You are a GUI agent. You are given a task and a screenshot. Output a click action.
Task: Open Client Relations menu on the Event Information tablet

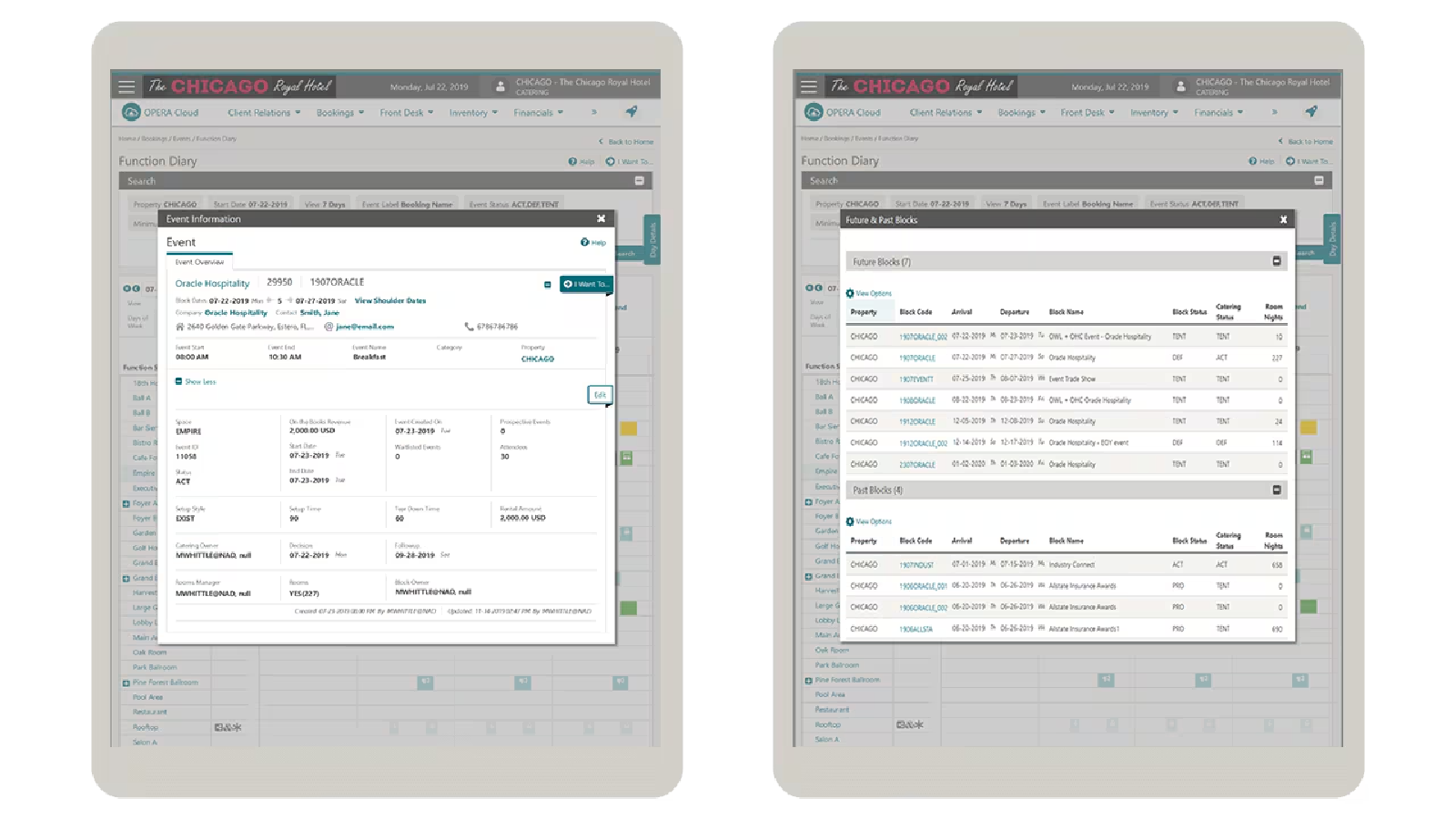point(264,113)
